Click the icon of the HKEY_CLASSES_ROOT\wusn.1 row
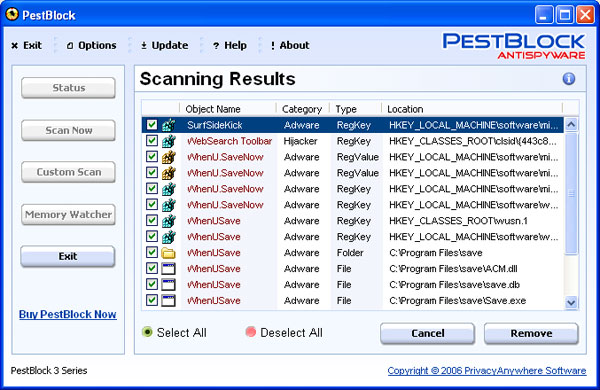The height and width of the screenshot is (390, 600). point(168,221)
